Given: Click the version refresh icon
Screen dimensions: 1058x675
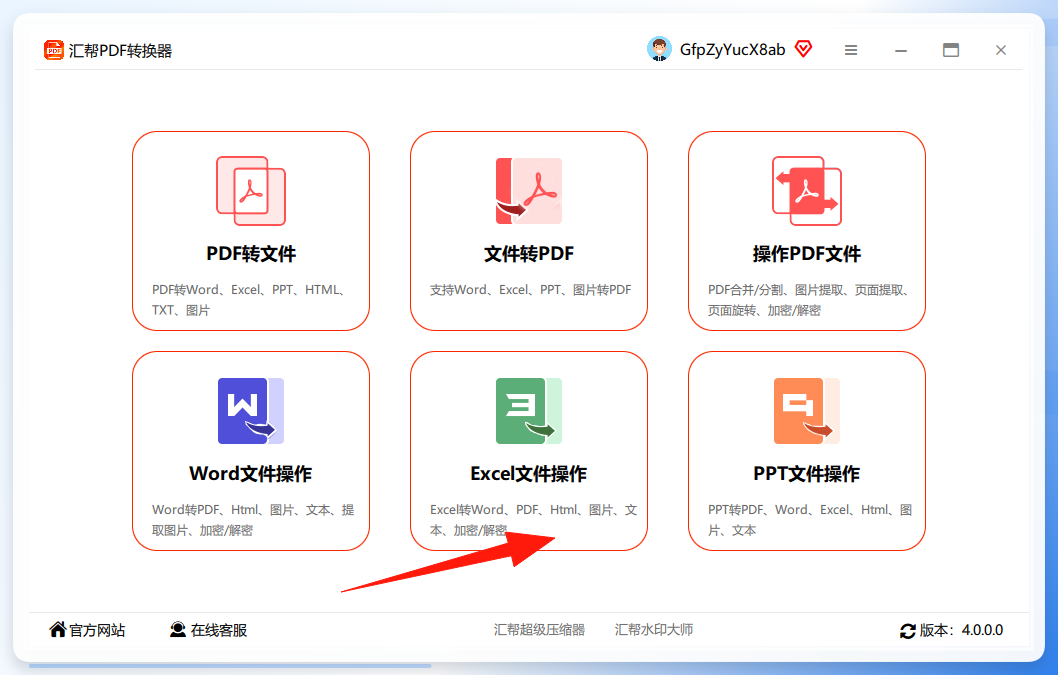Looking at the screenshot, I should tap(908, 630).
